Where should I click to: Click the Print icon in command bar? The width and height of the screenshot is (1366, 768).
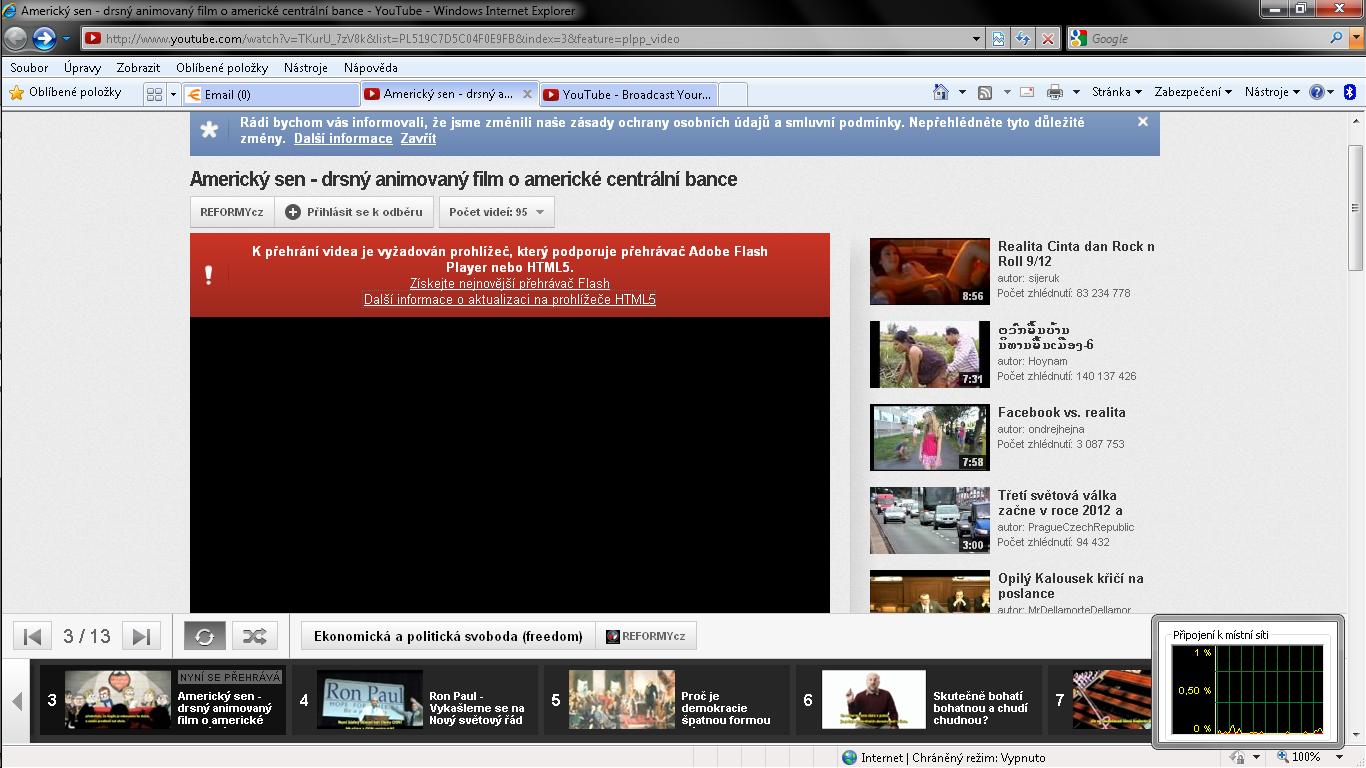coord(1054,93)
